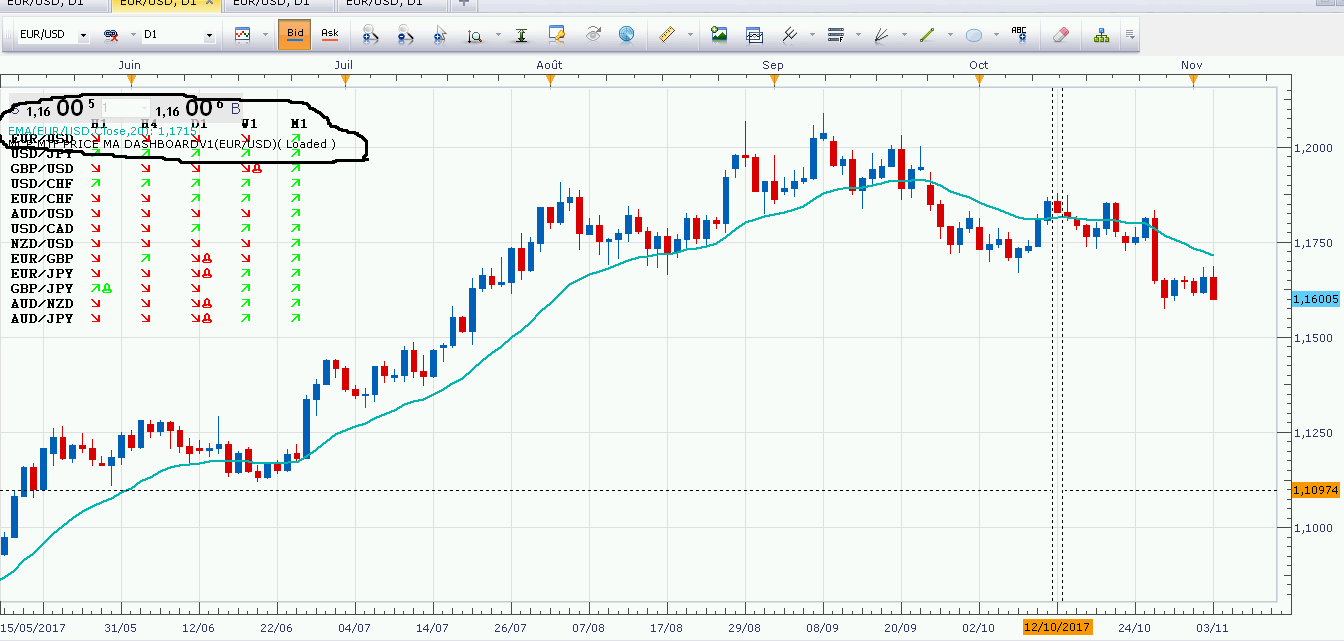Click the chain-link icon with red X
Image resolution: width=1344 pixels, height=641 pixels.
[112, 35]
